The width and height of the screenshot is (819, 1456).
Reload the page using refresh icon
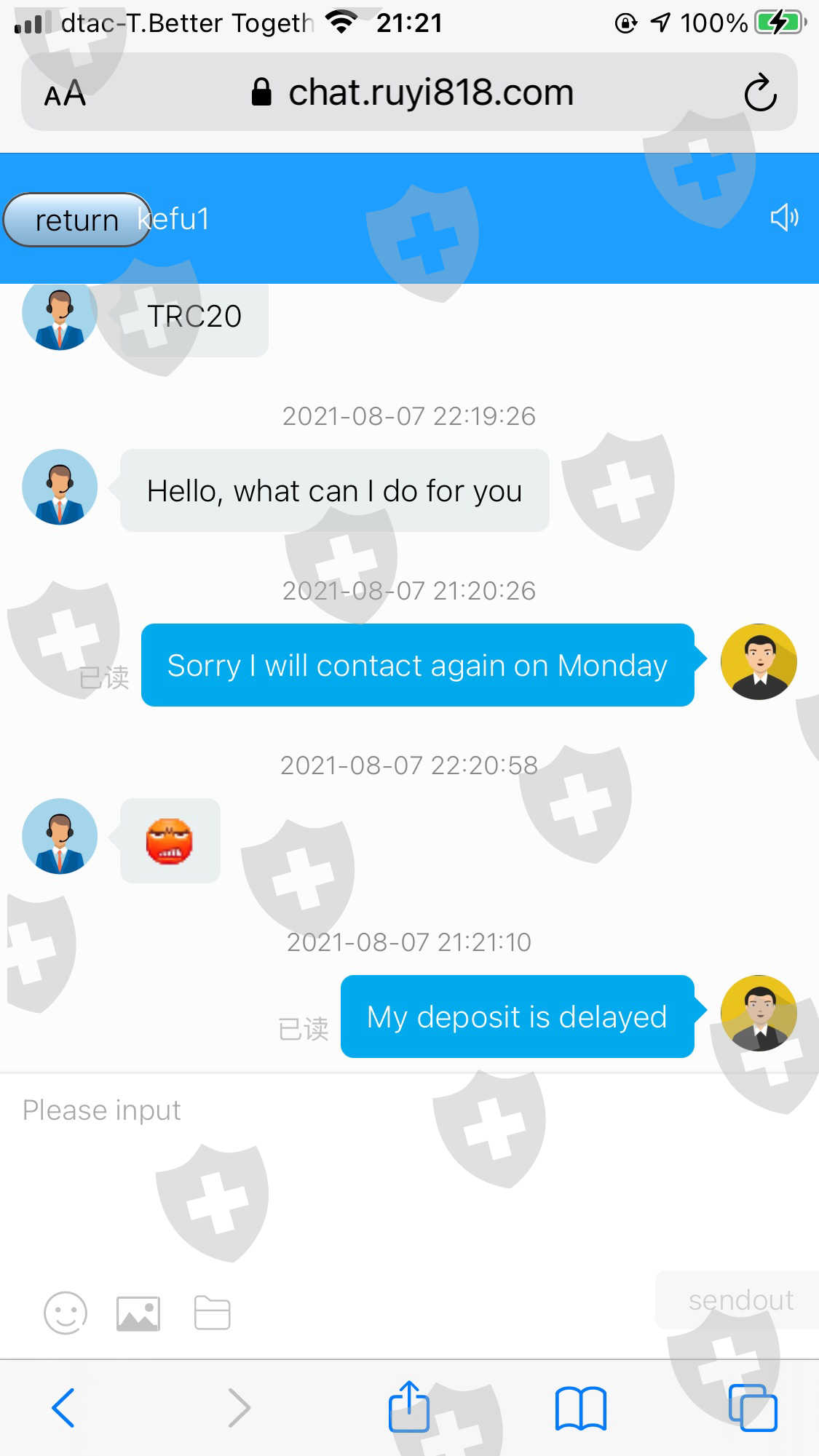click(x=760, y=92)
